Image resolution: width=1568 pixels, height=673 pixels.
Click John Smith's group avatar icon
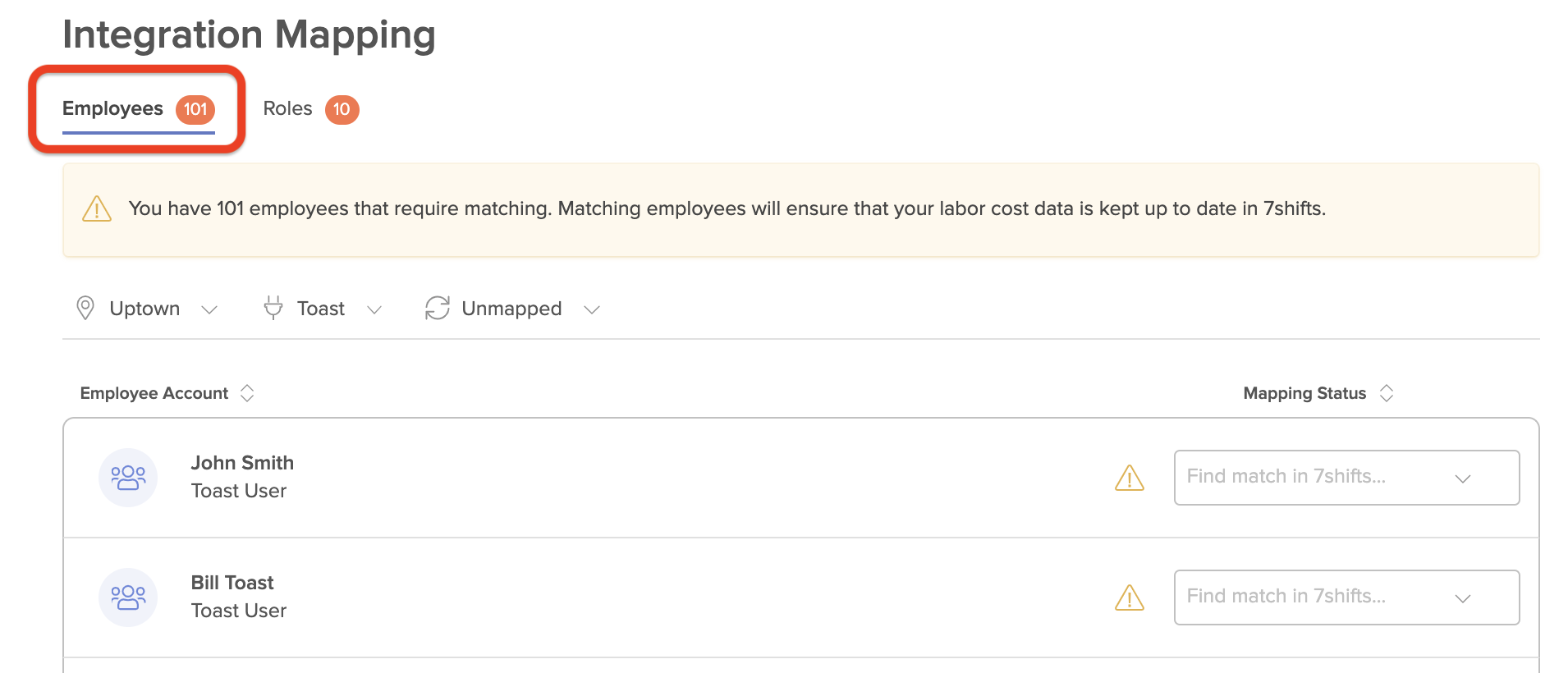coord(128,478)
